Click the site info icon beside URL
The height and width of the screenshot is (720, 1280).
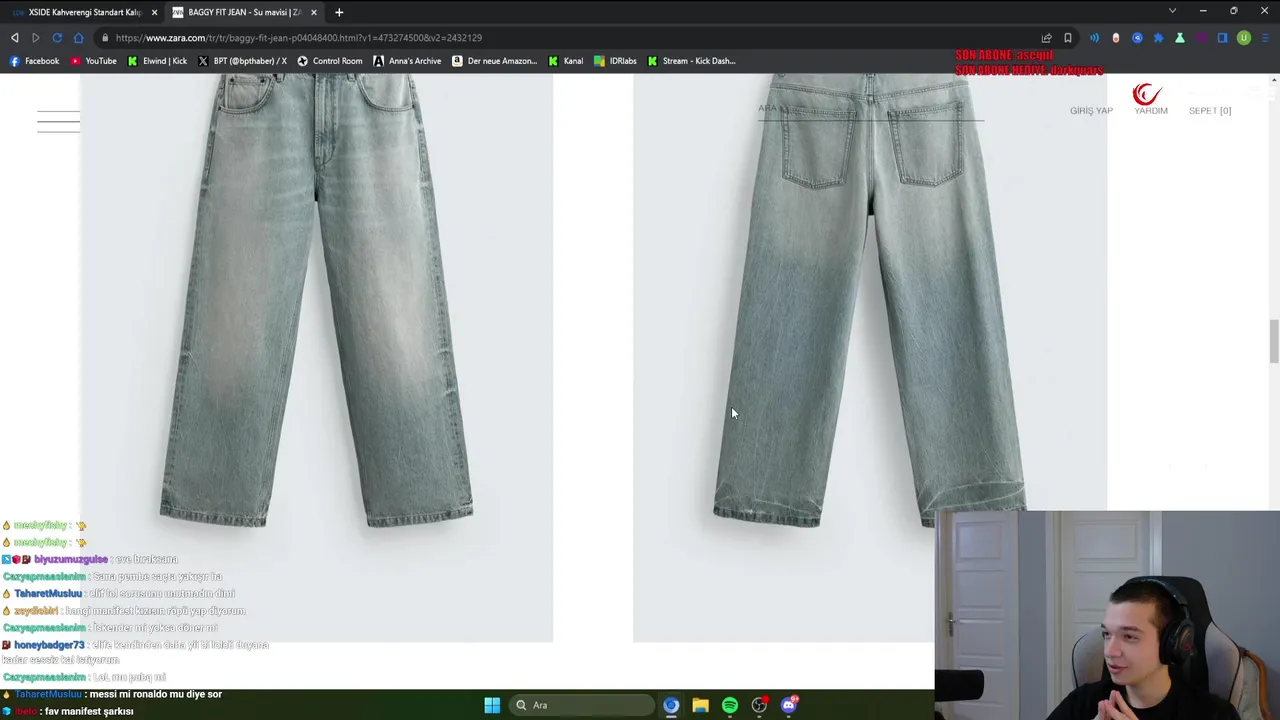coord(105,38)
